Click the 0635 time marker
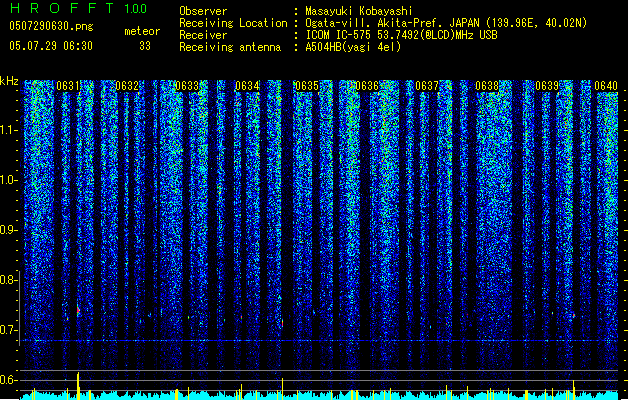Image resolution: width=629 pixels, height=400 pixels. 307,86
